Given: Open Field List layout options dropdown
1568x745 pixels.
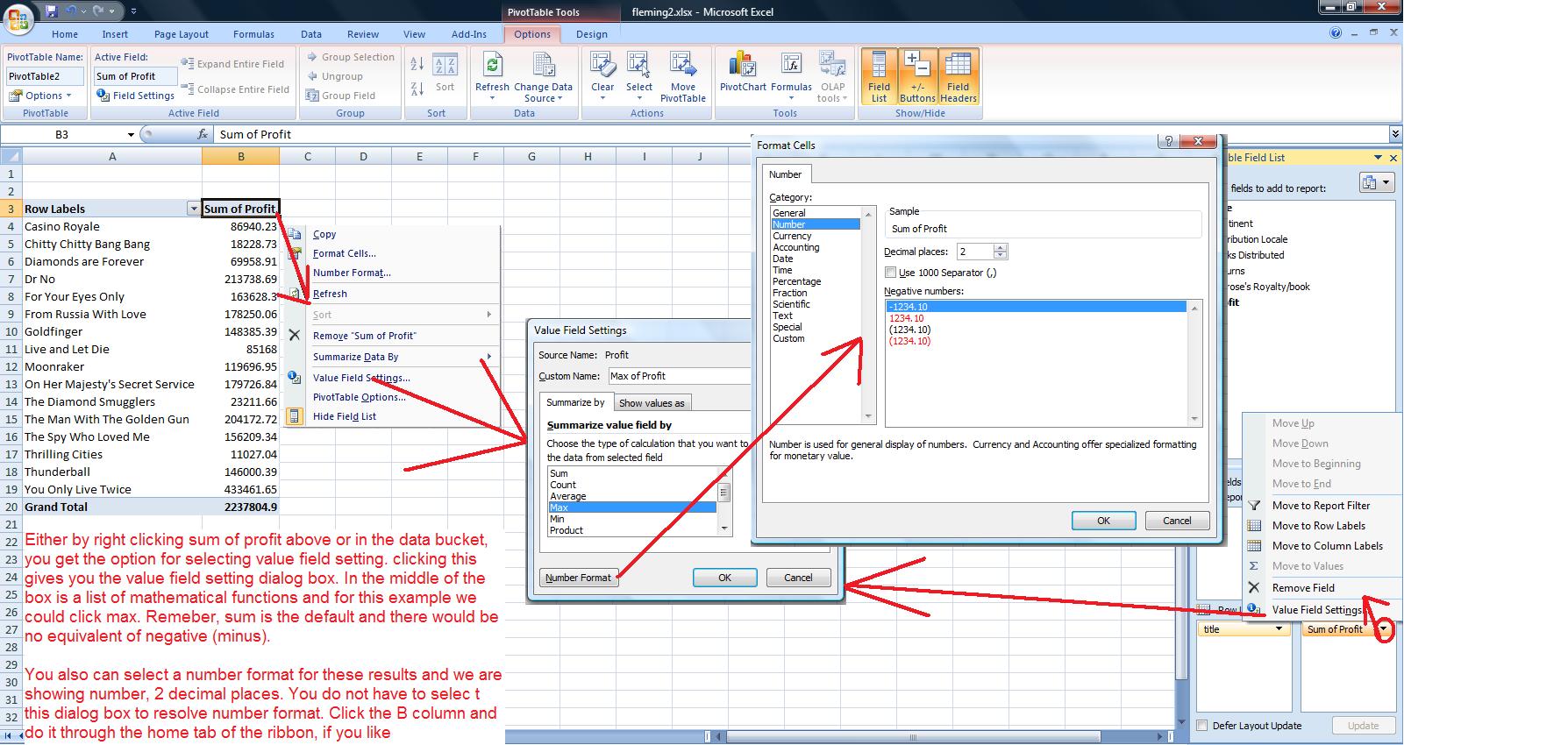Looking at the screenshot, I should coord(1377,182).
